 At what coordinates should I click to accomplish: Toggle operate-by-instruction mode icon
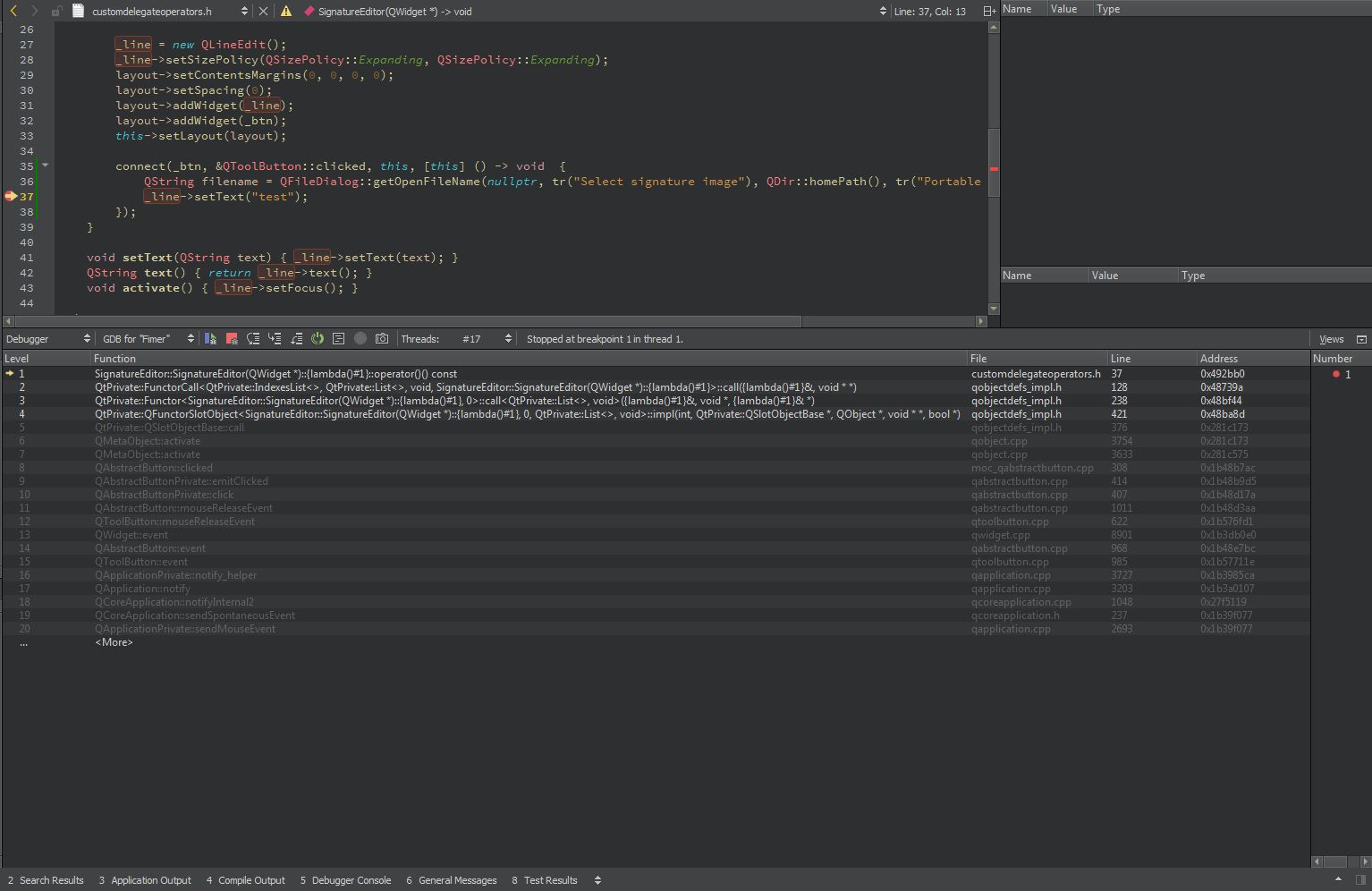click(x=339, y=338)
